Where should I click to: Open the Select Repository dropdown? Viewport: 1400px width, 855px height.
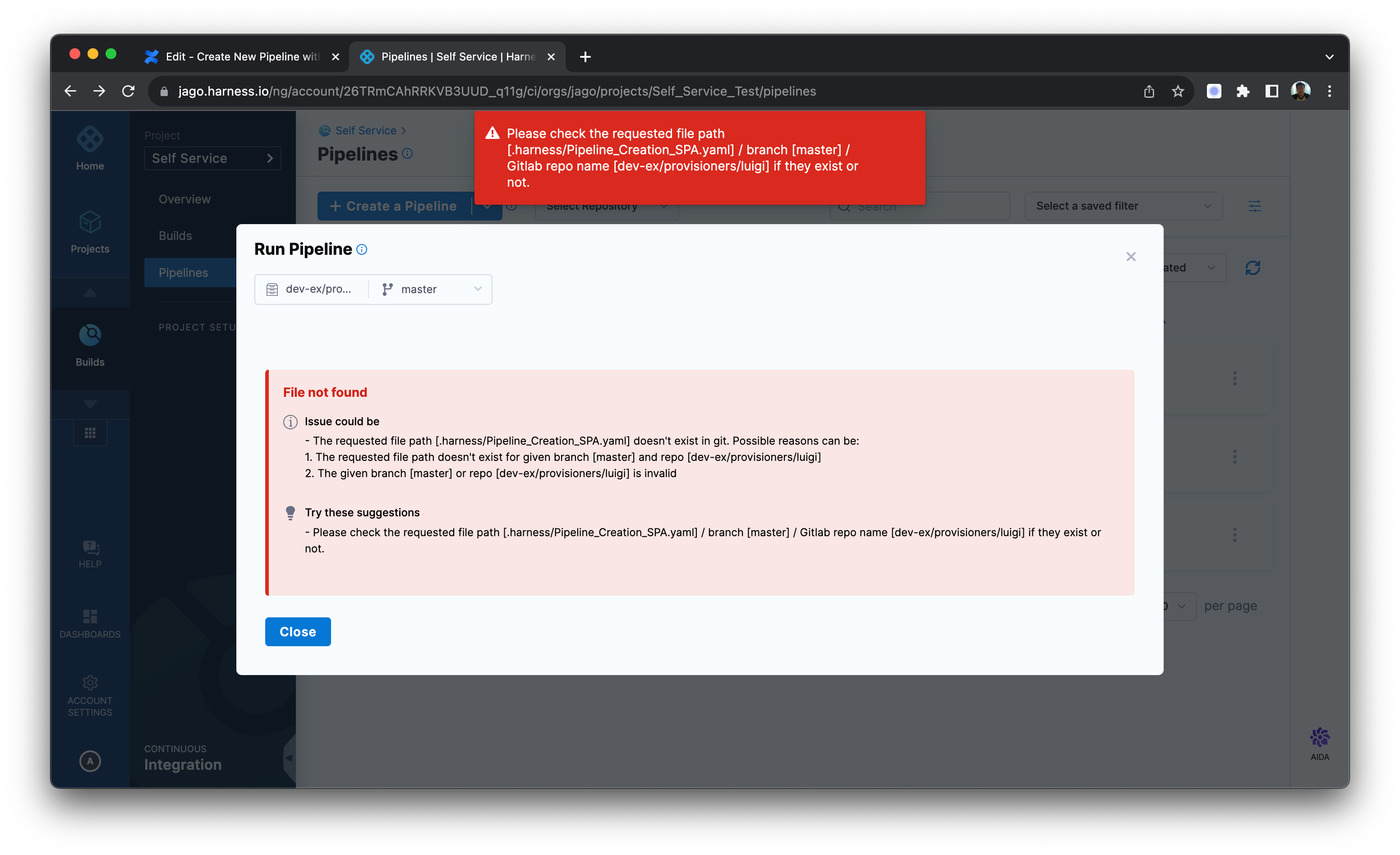(x=606, y=206)
